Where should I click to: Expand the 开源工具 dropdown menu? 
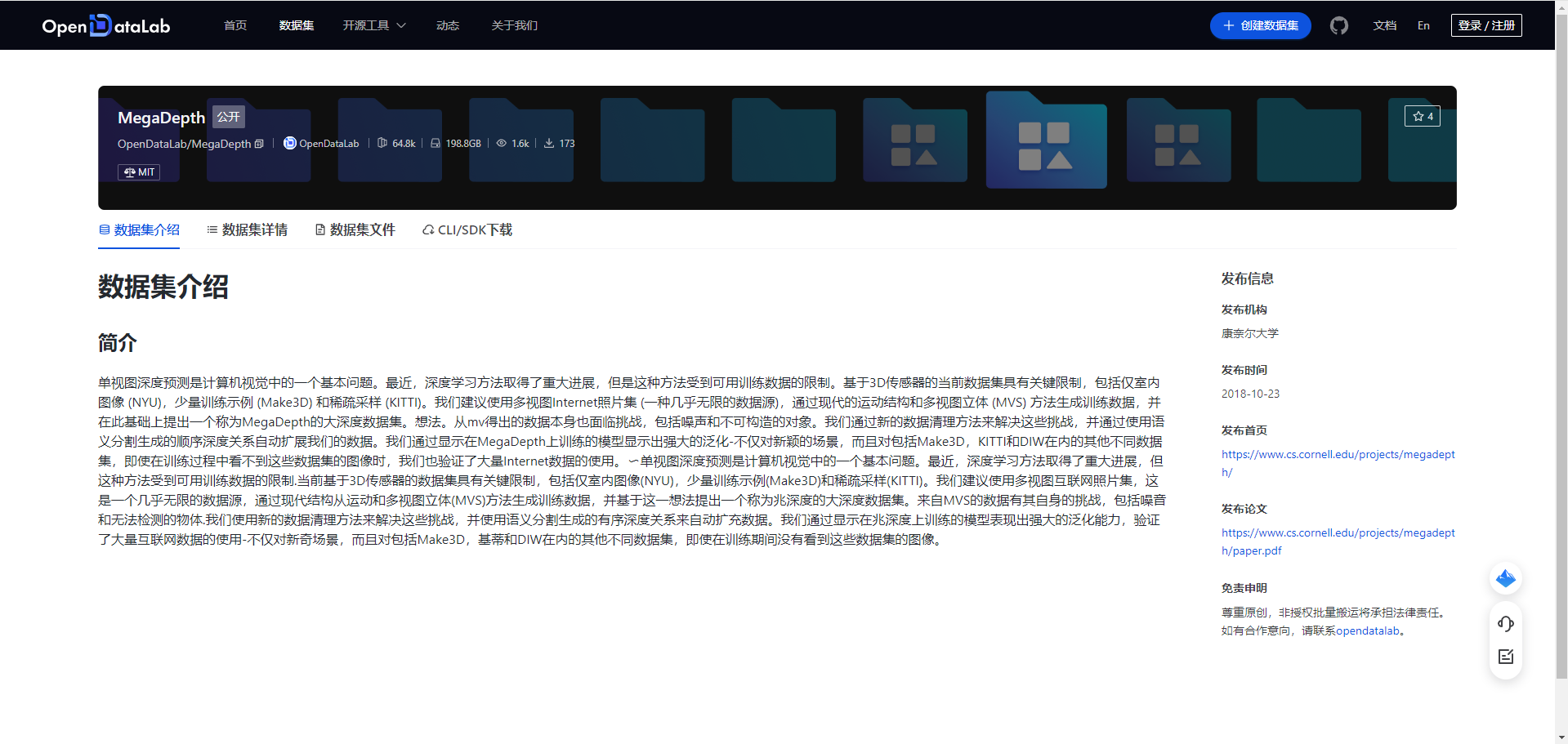point(374,25)
